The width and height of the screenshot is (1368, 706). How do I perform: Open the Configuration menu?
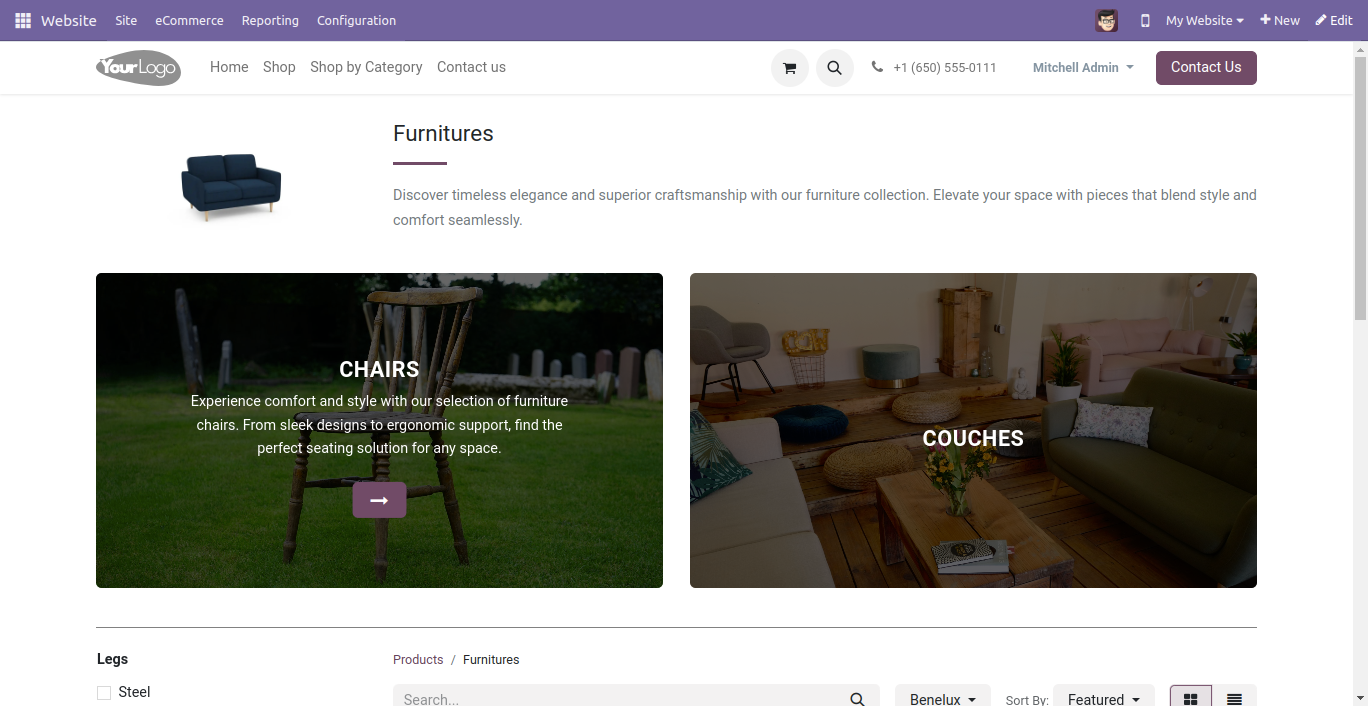click(356, 20)
